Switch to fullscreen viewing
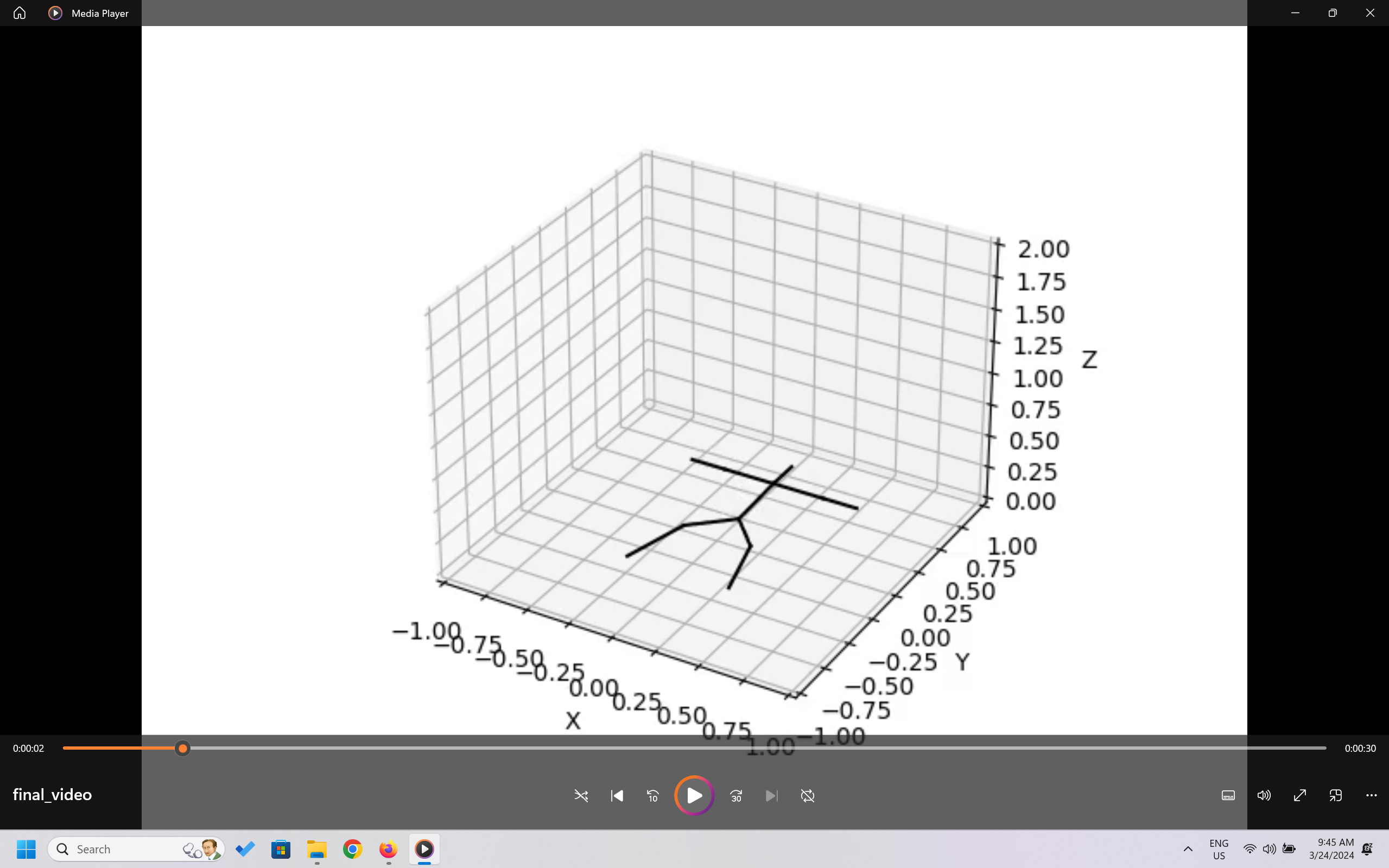The width and height of the screenshot is (1389, 868). coord(1299,796)
